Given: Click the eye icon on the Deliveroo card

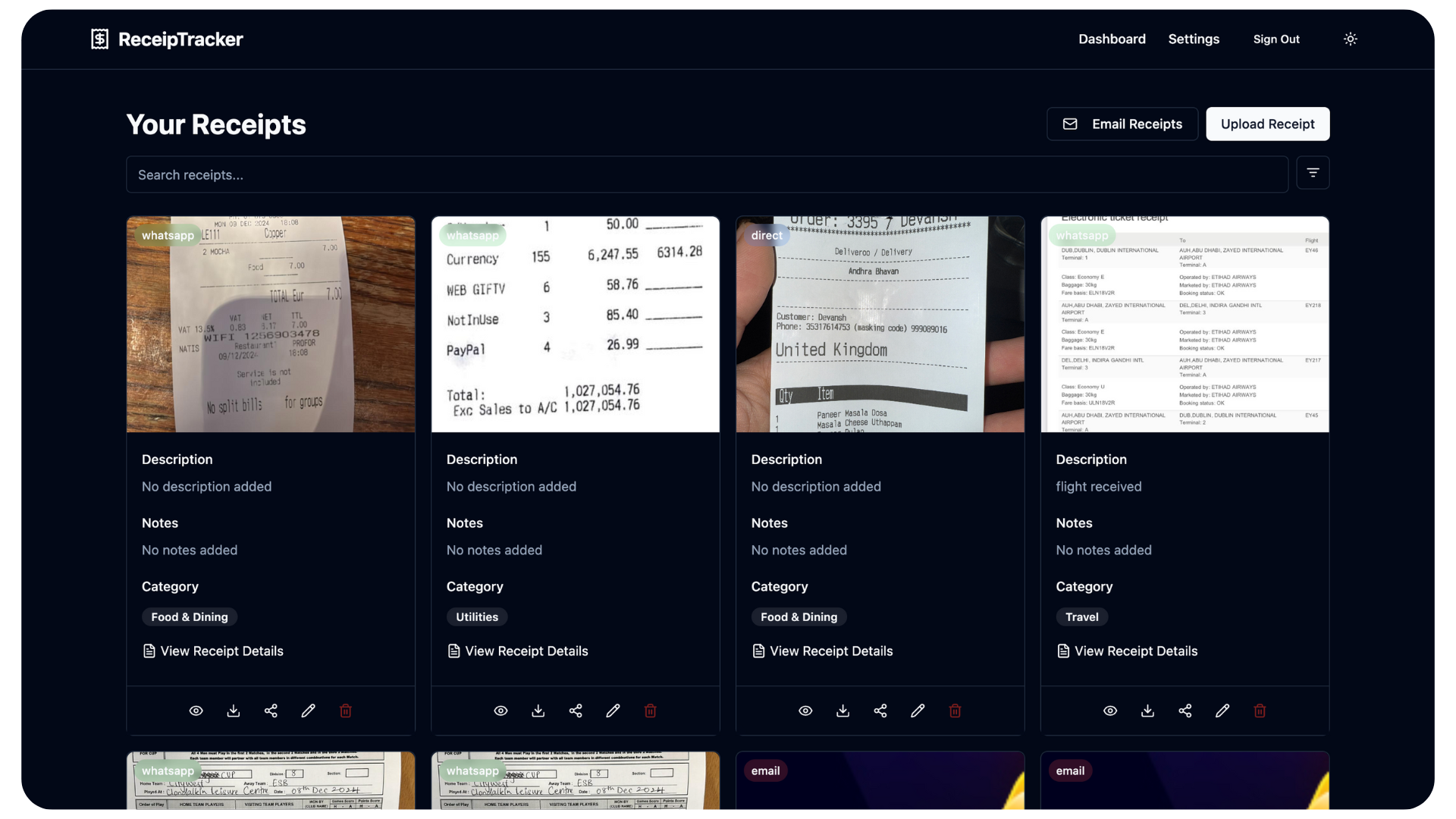Looking at the screenshot, I should 805,711.
